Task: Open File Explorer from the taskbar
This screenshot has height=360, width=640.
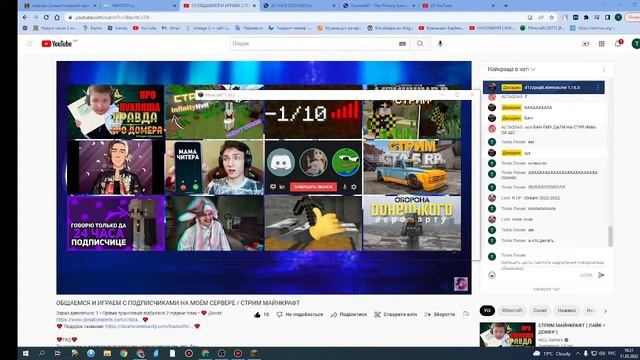Action: click(x=107, y=353)
